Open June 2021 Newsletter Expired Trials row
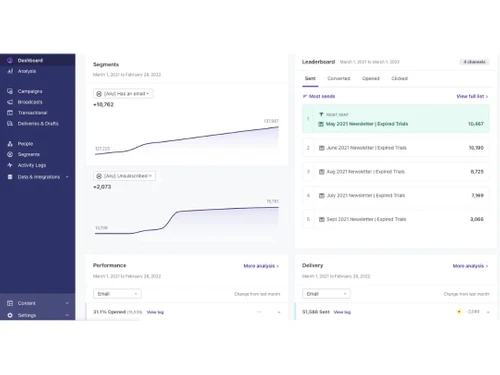This screenshot has height=375, width=500. point(396,148)
